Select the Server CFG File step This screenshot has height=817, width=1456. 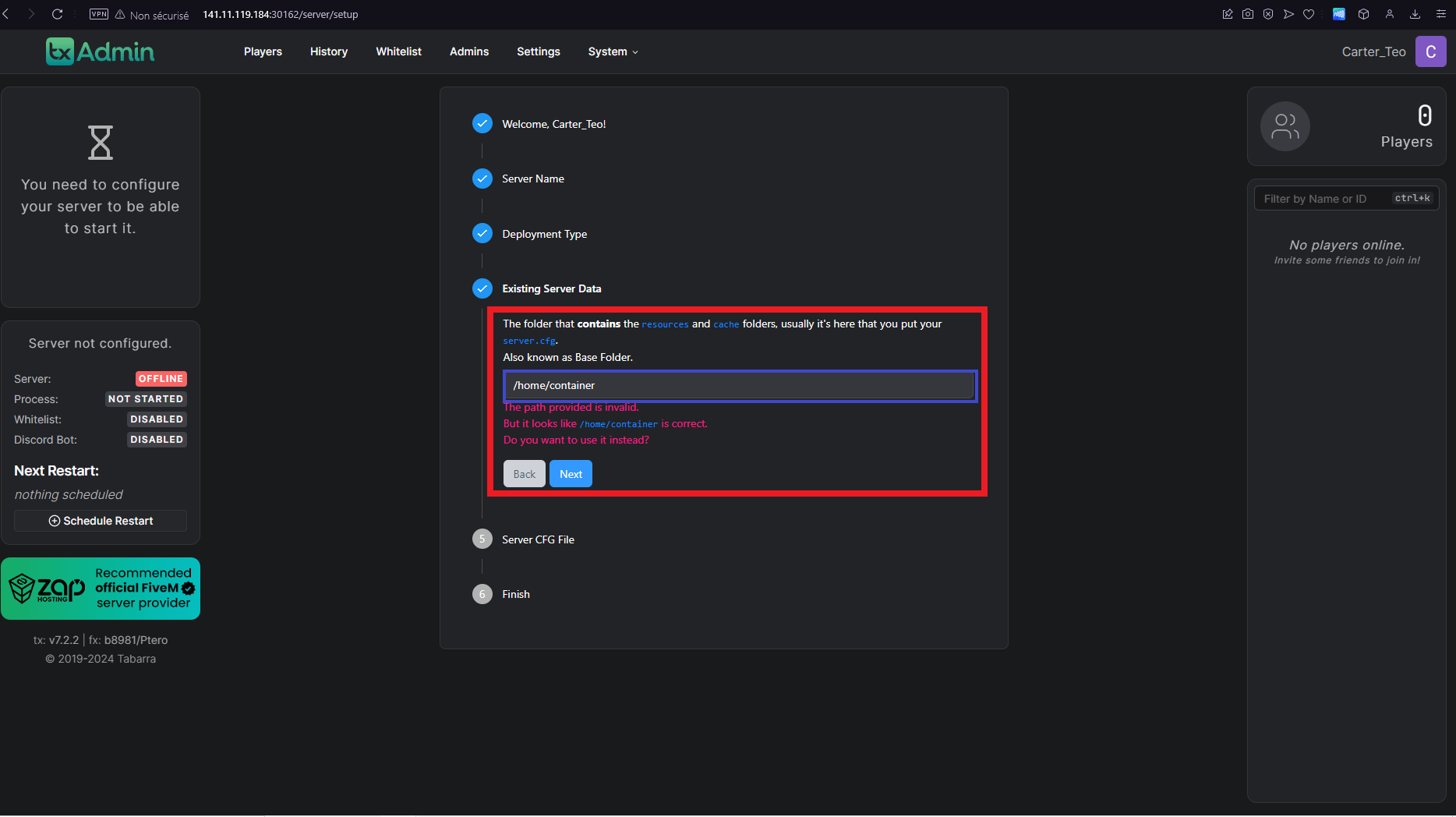[538, 539]
